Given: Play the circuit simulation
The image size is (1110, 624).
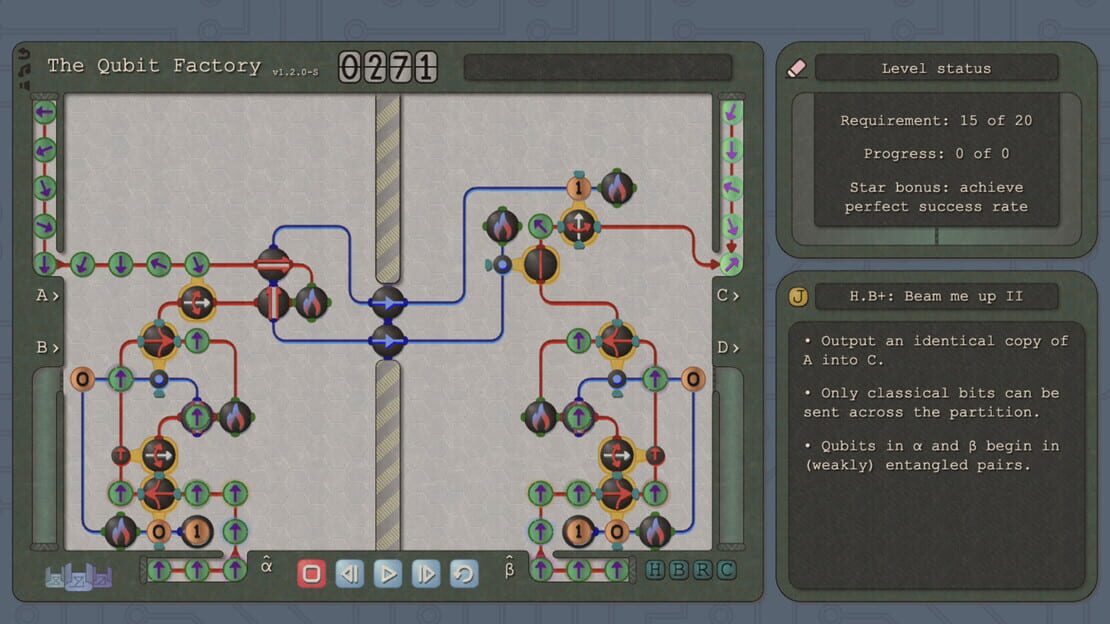Looking at the screenshot, I should point(387,573).
